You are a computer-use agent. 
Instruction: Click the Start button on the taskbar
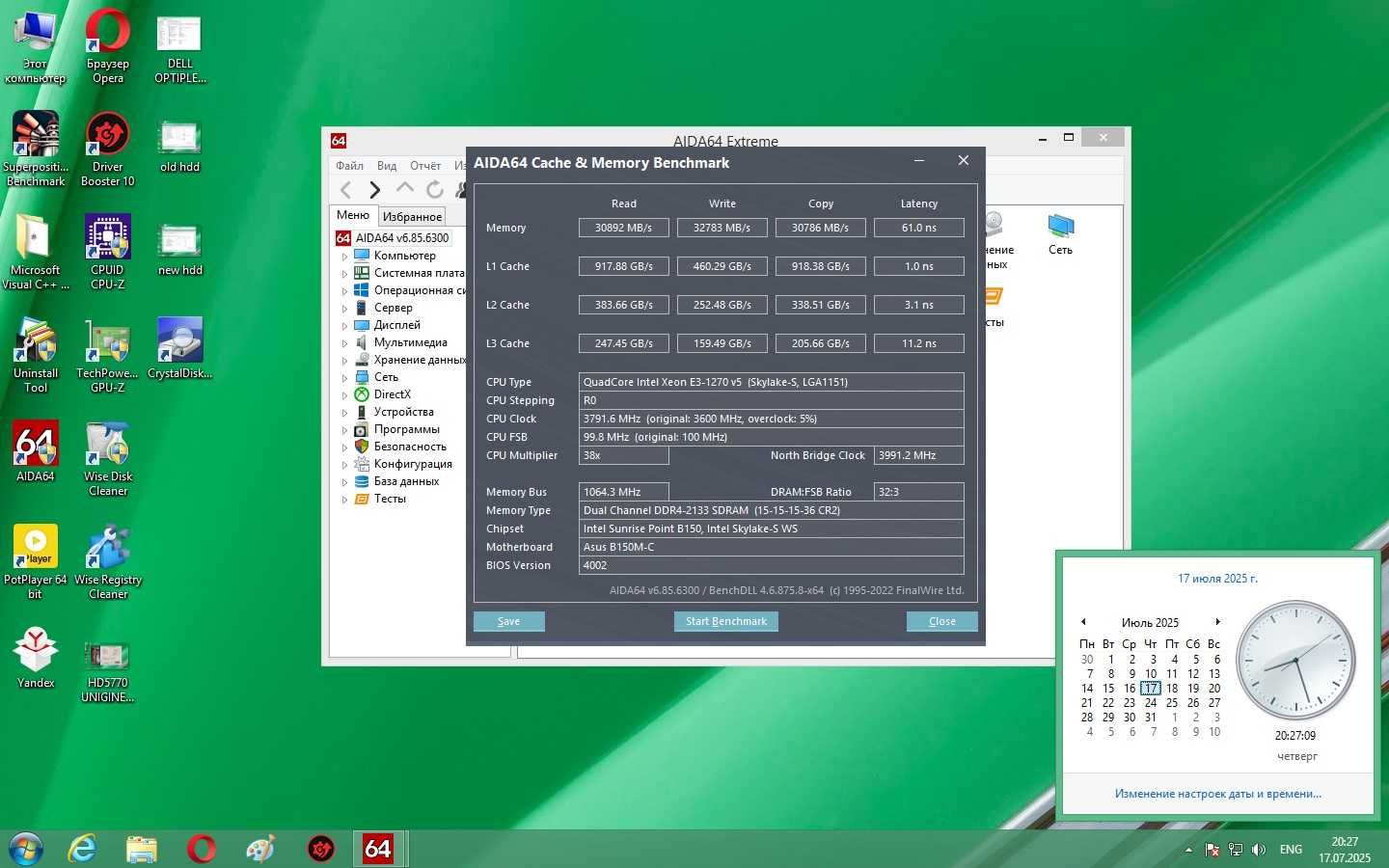point(25,850)
